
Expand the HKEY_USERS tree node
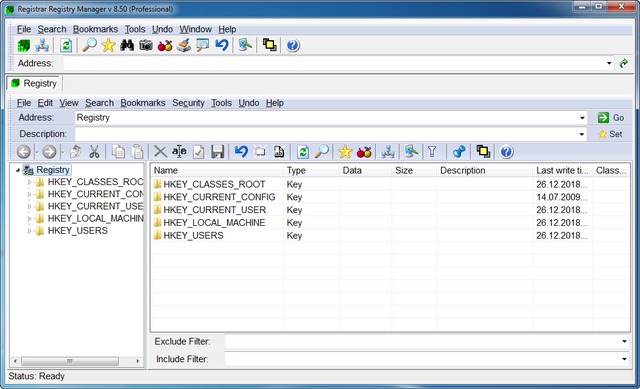coord(29,231)
